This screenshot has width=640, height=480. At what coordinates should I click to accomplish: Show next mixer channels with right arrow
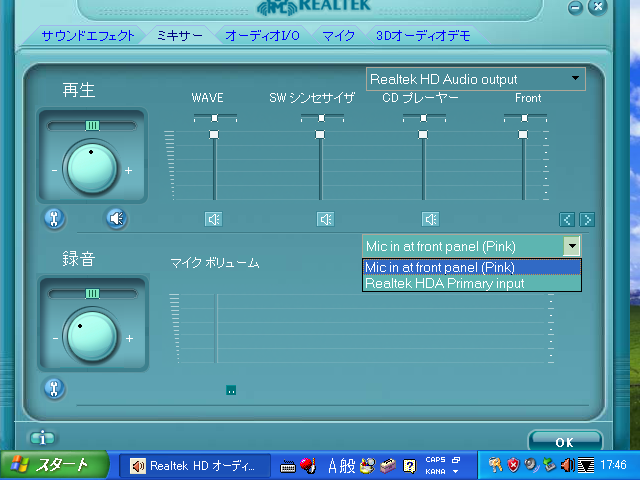point(587,220)
